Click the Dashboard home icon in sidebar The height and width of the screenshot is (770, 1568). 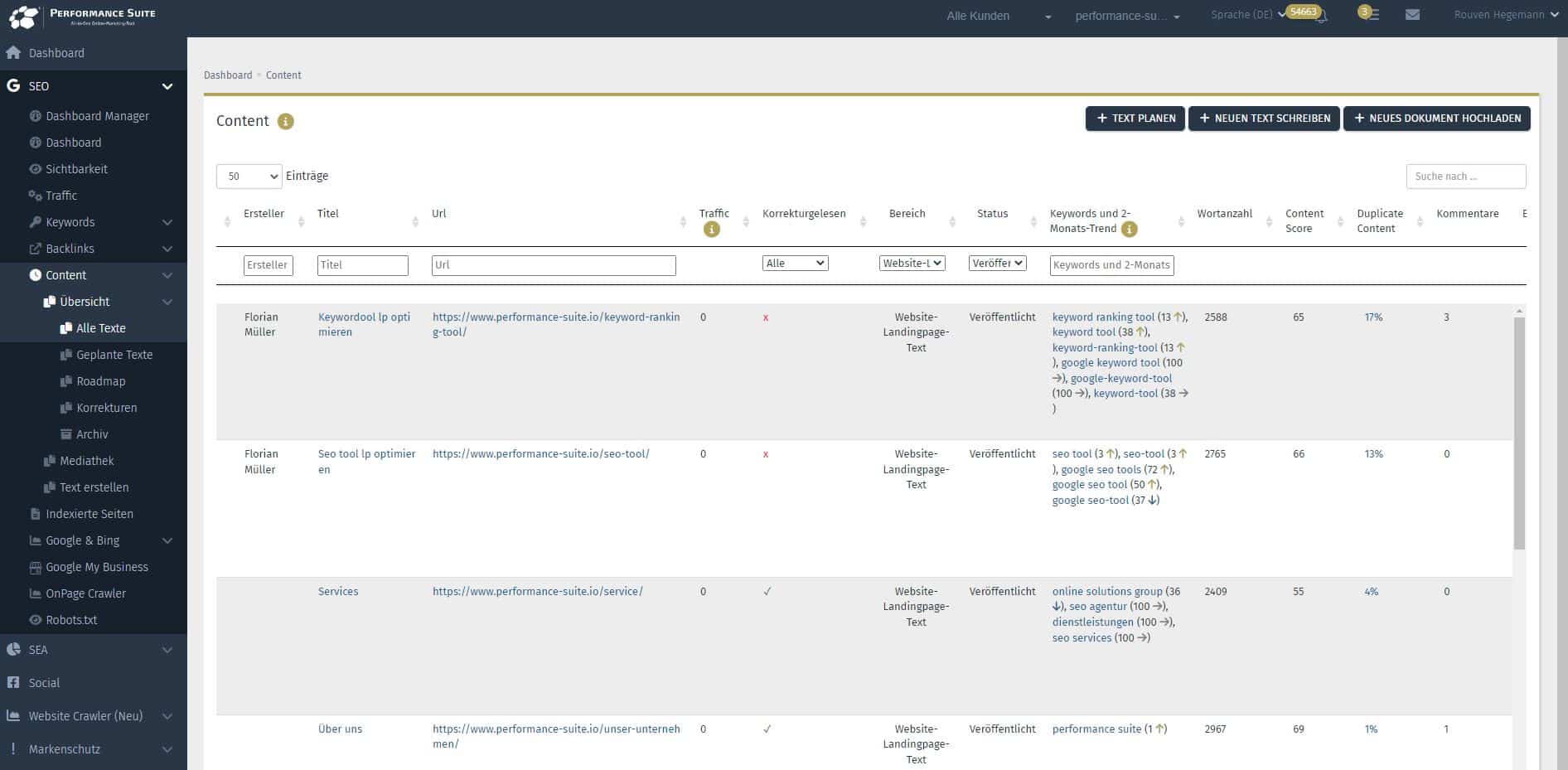pyautogui.click(x=13, y=53)
